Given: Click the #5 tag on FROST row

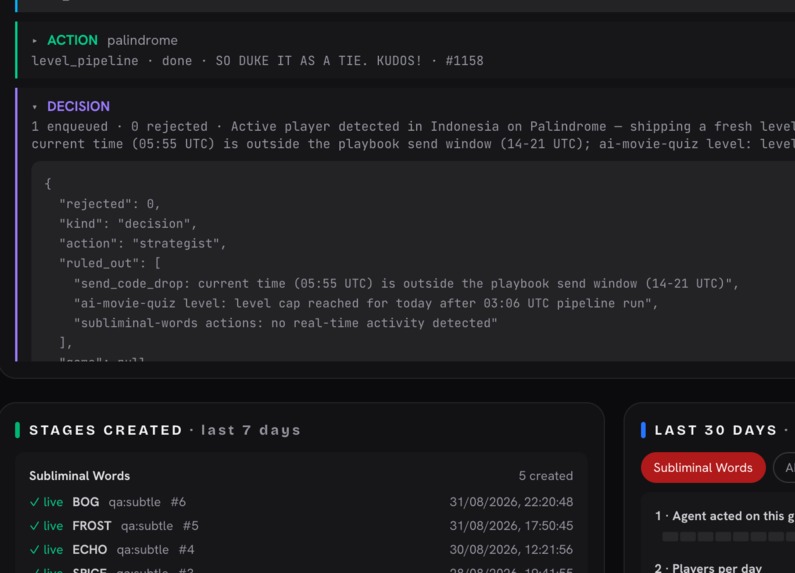Looking at the screenshot, I should coord(191,526).
